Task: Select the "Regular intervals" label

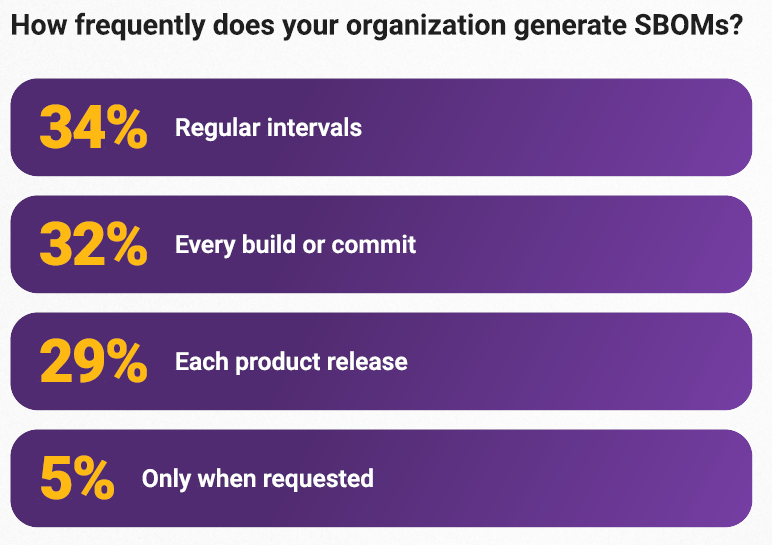Action: (x=268, y=128)
